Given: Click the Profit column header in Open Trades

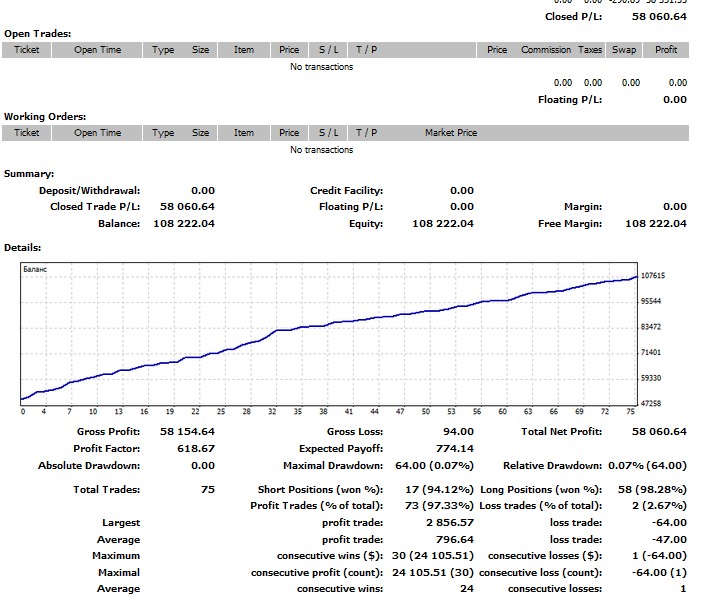Looking at the screenshot, I should tap(666, 50).
